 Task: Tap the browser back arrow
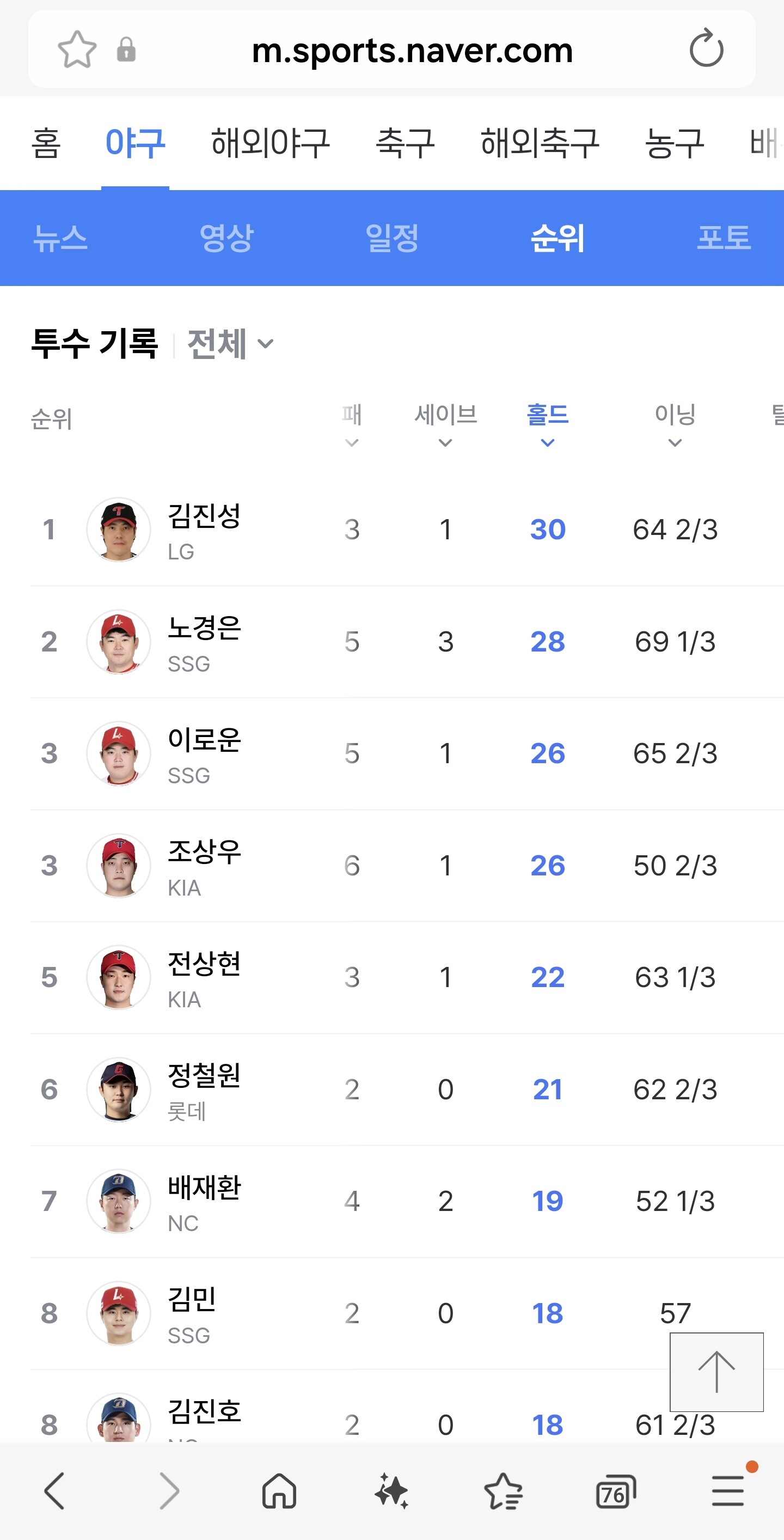coord(54,1492)
